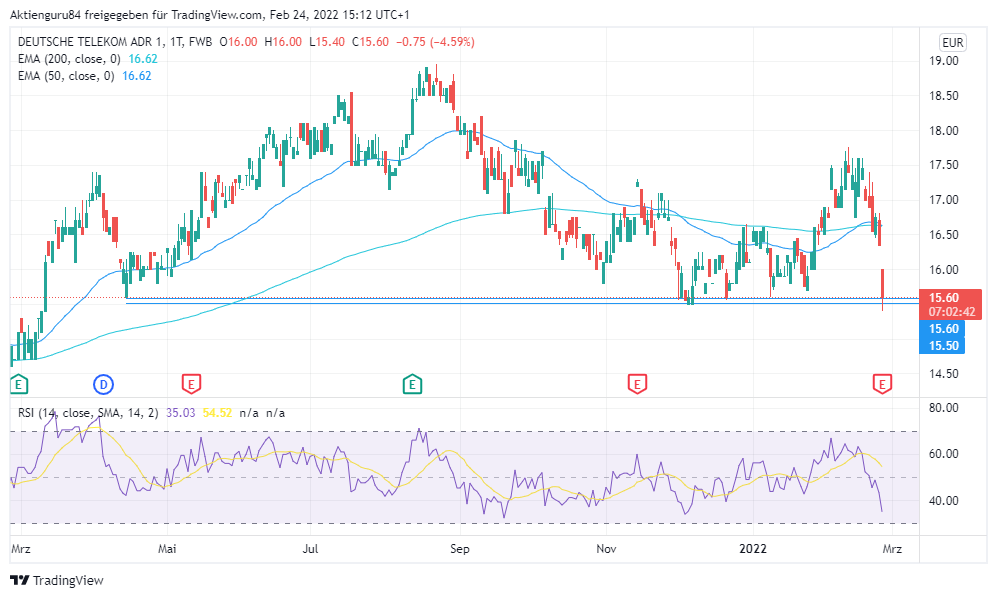
Task: Click the 16.62 value of EMA 200
Action: 143,59
